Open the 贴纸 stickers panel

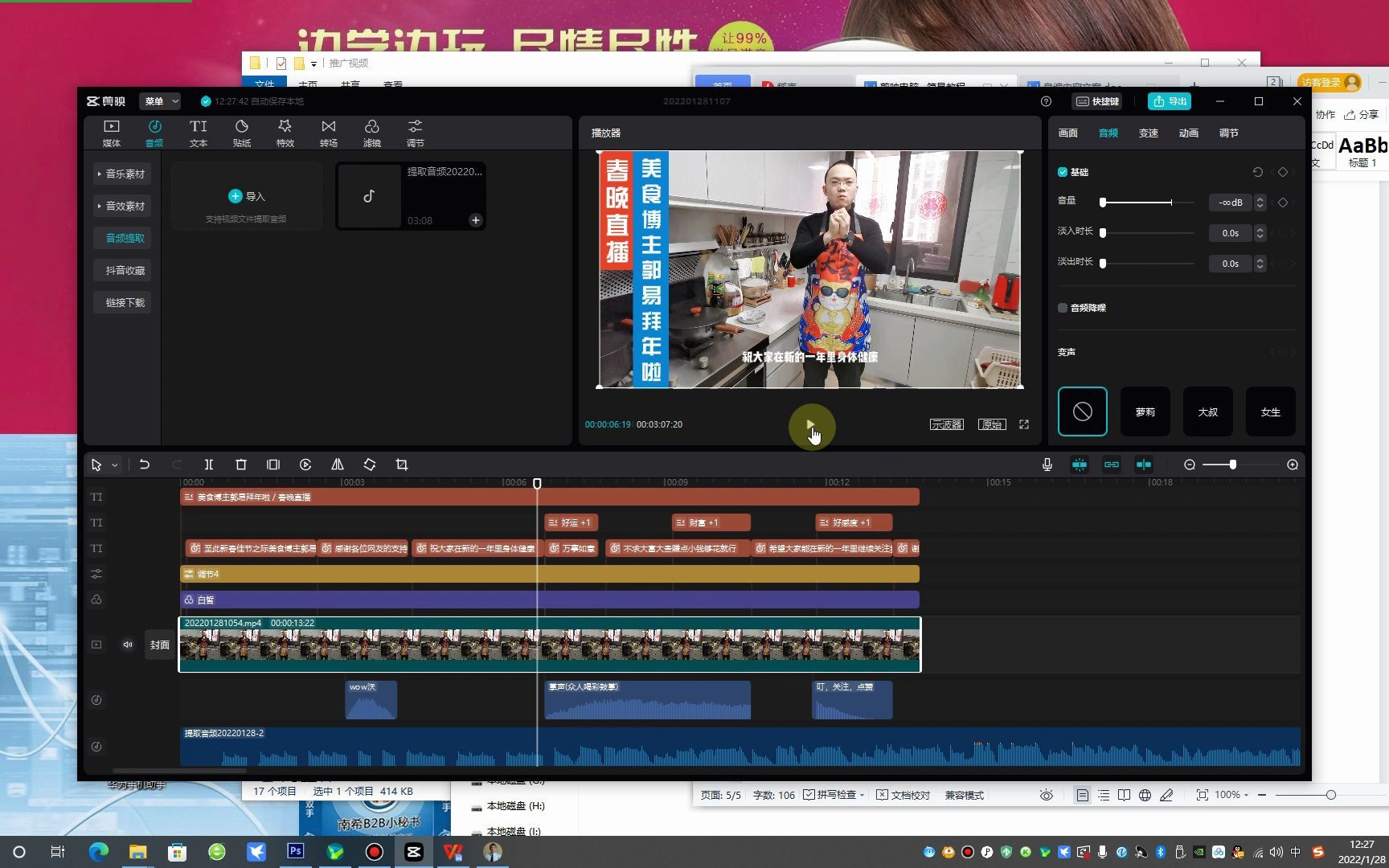click(241, 133)
